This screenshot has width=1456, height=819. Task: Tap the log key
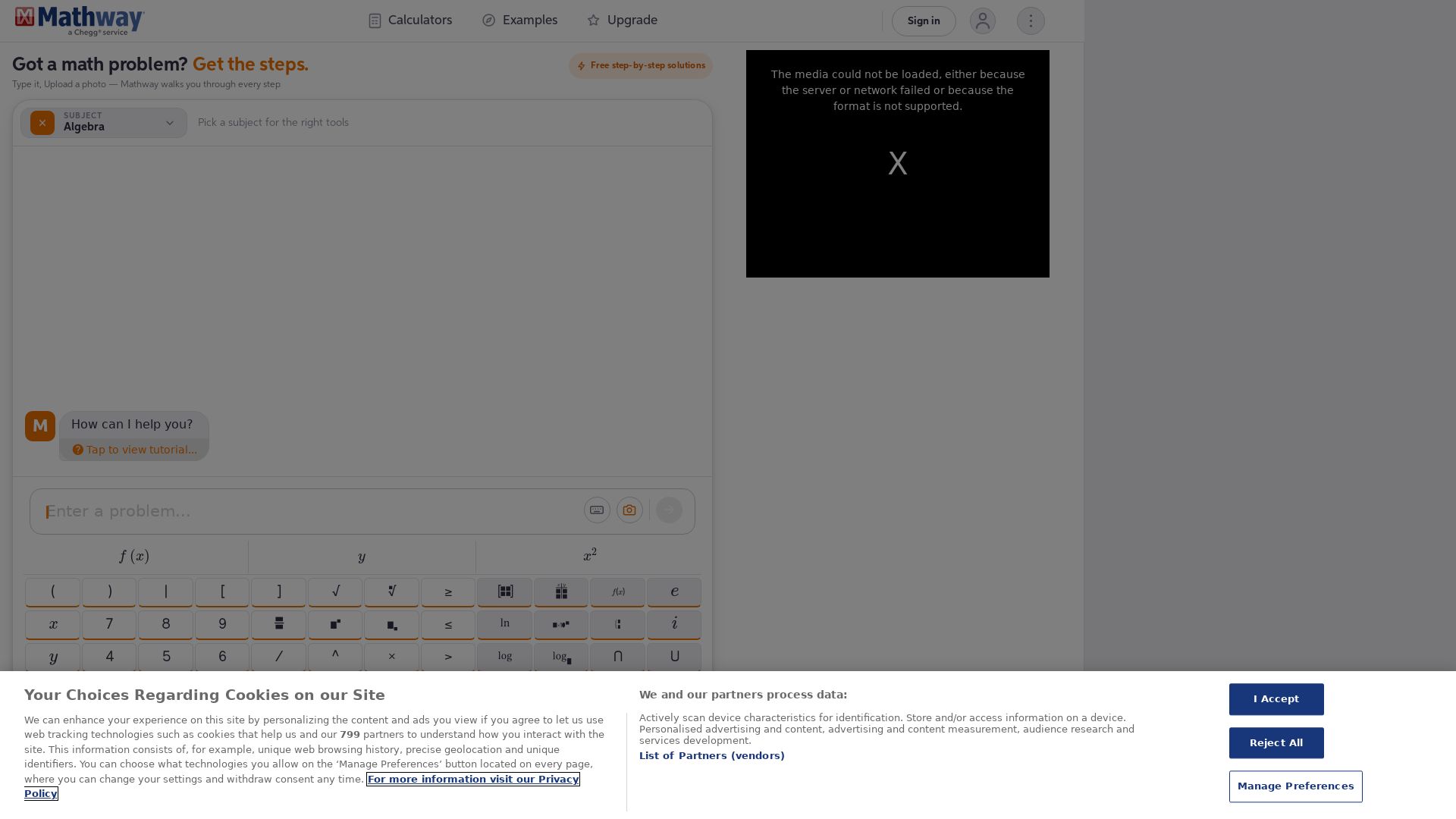[504, 657]
